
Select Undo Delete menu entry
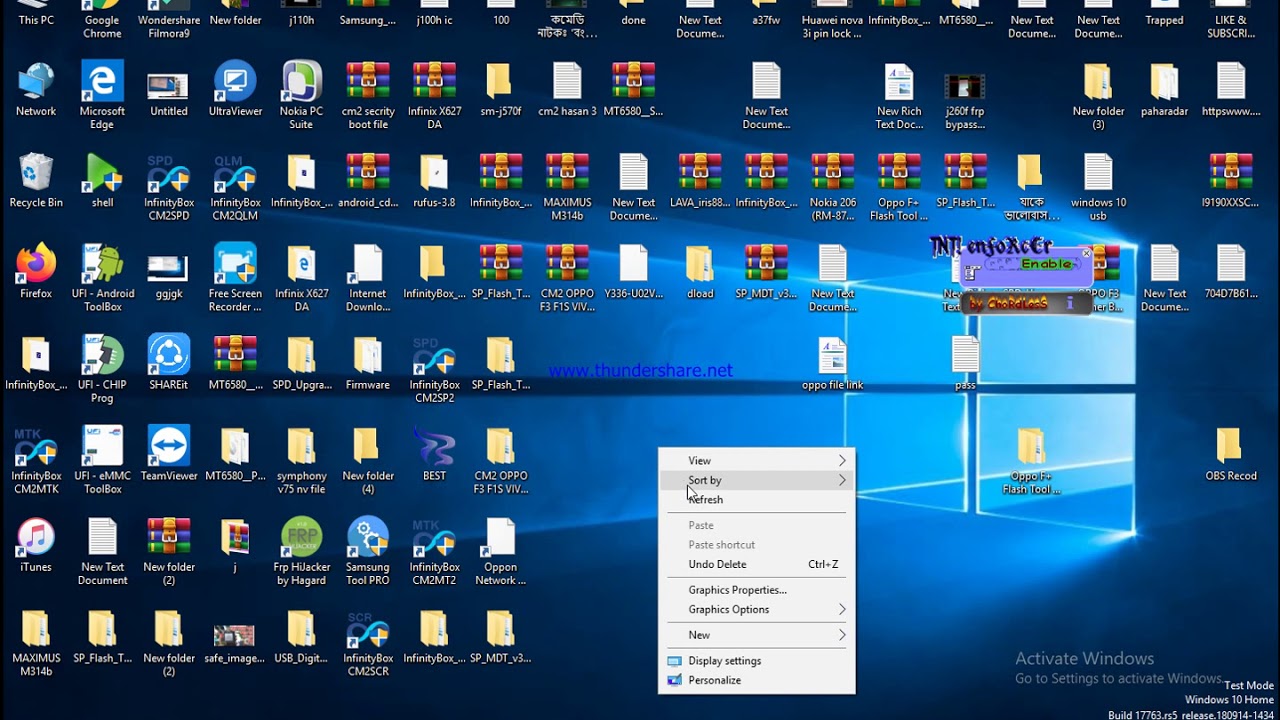tap(756, 564)
